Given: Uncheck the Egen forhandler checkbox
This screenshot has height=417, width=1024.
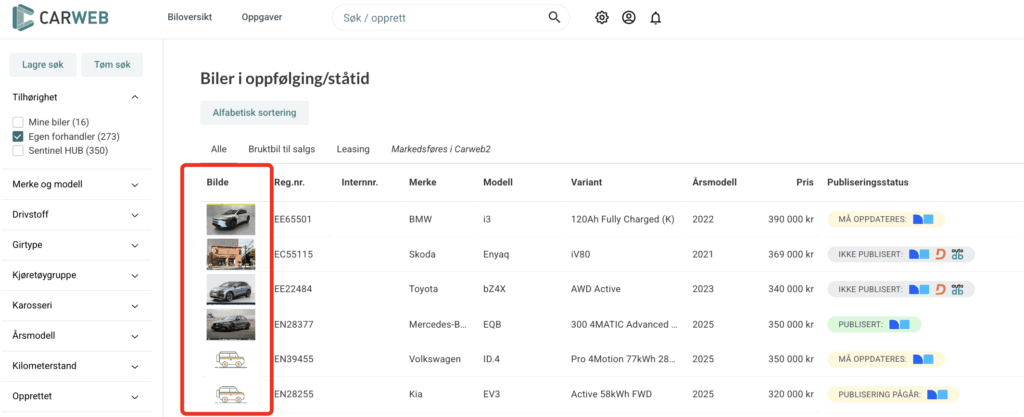Looking at the screenshot, I should coord(18,136).
